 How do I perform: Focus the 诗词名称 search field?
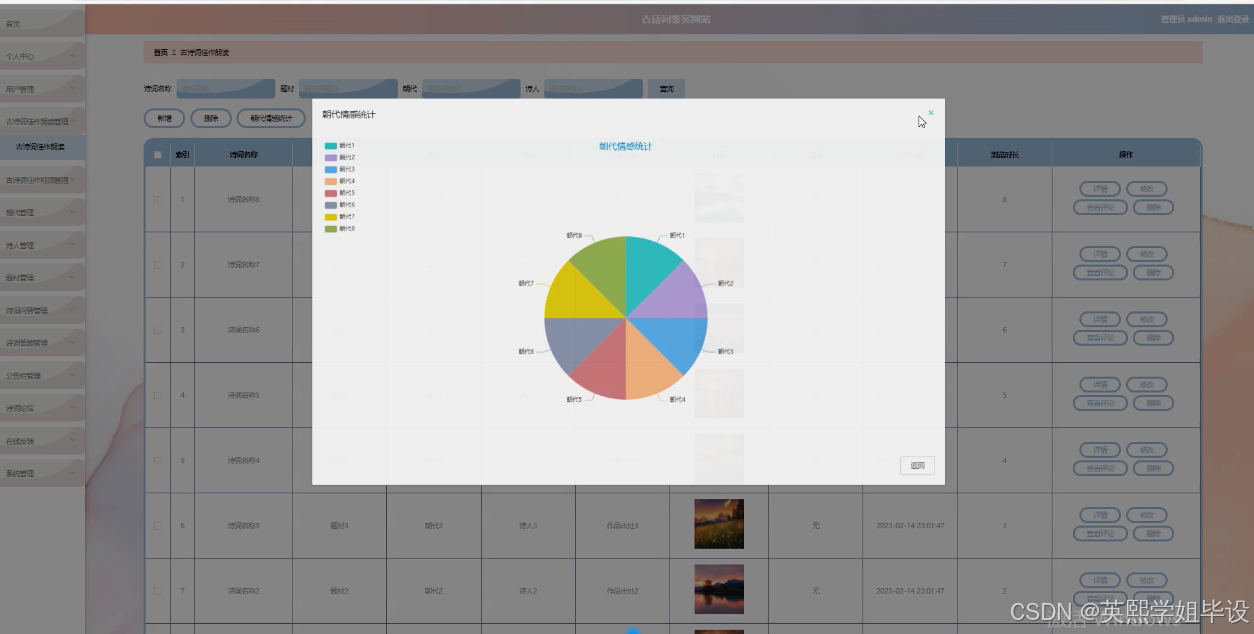[225, 89]
